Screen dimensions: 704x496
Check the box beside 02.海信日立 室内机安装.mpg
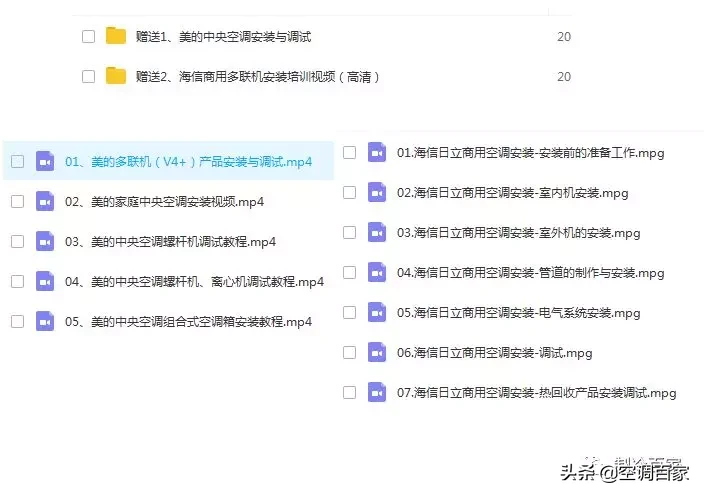click(x=349, y=192)
